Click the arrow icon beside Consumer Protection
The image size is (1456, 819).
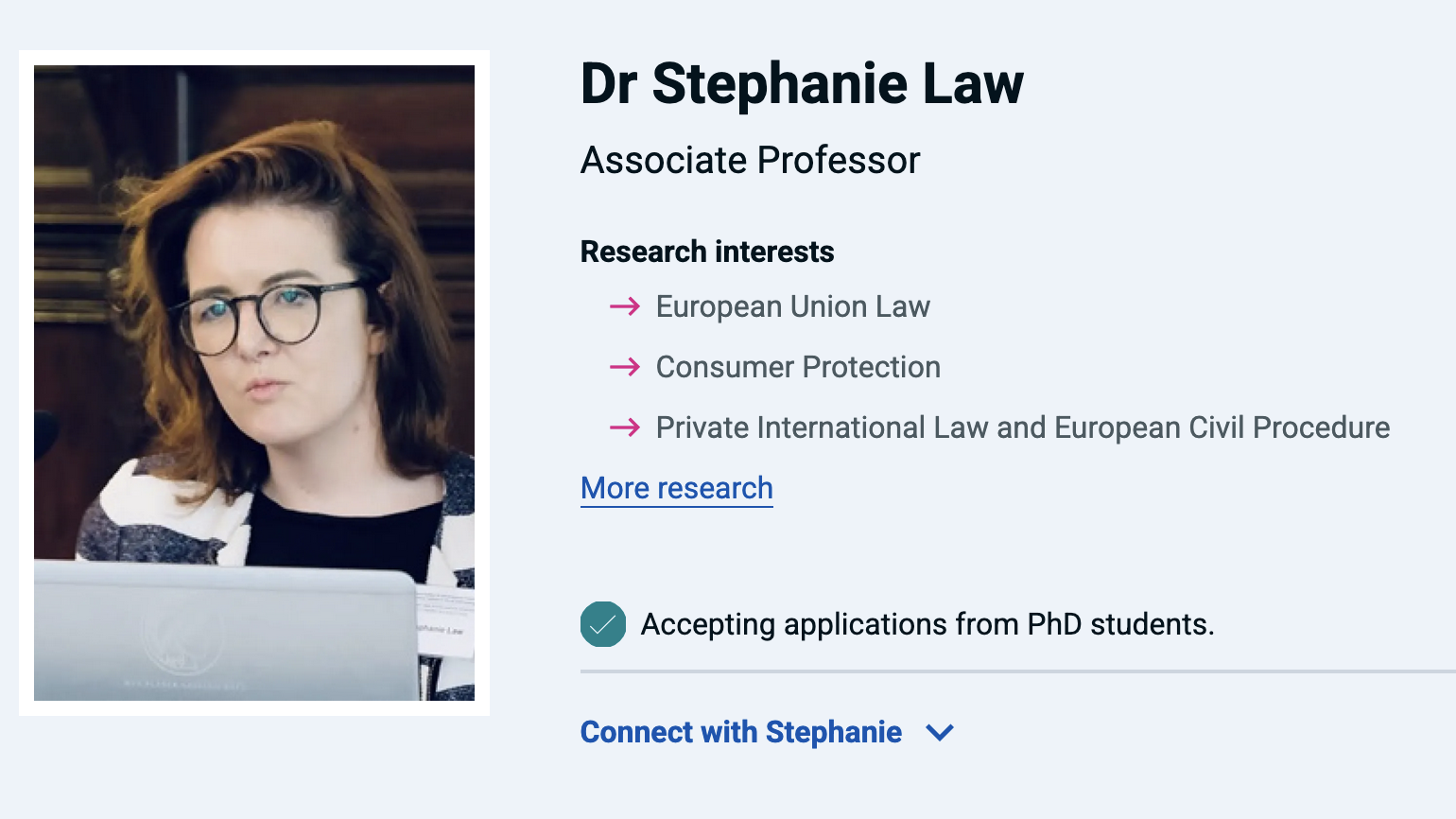click(x=625, y=367)
